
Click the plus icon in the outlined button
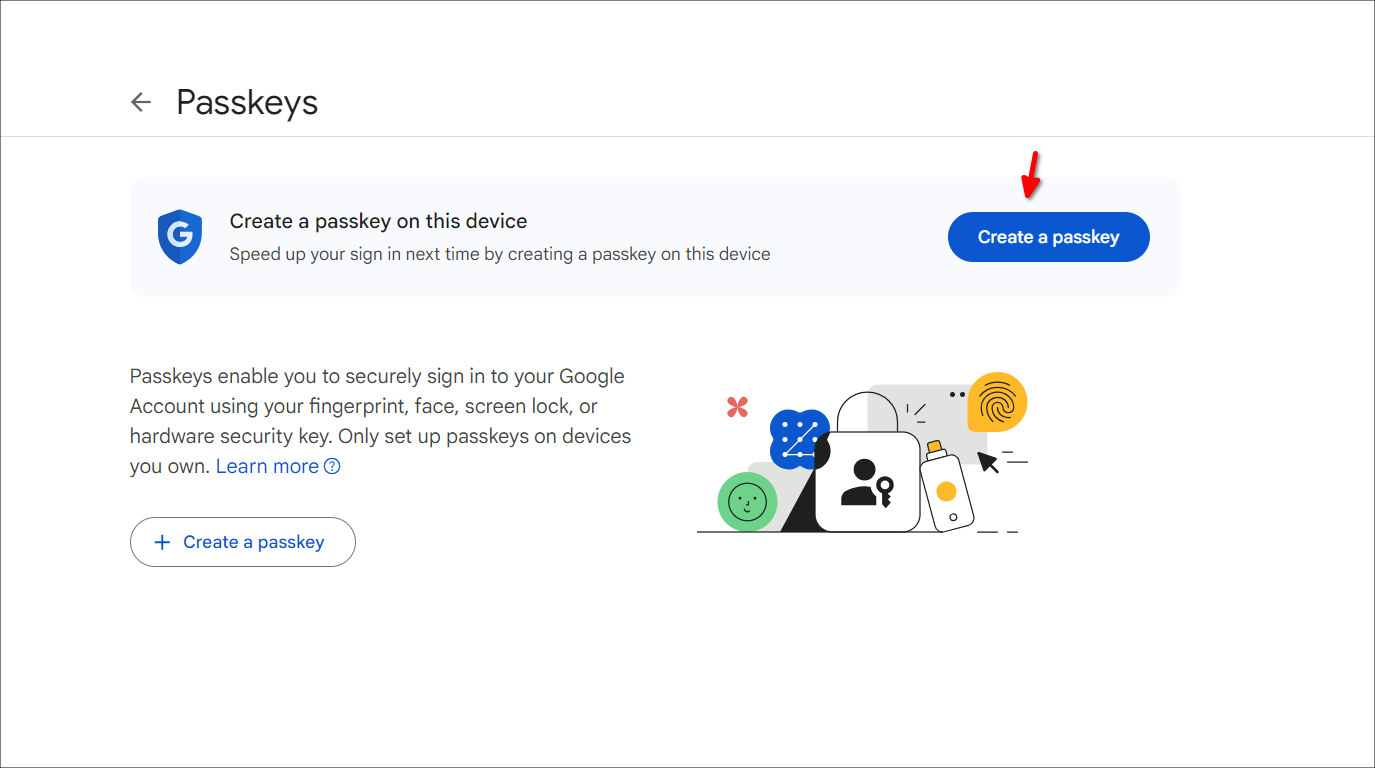tap(162, 541)
